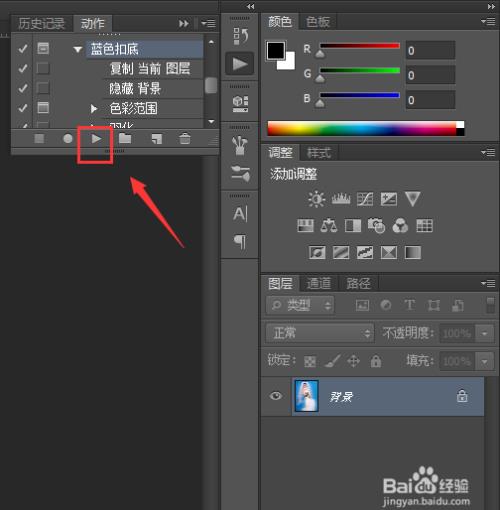Add a Color Balance scales icon
500x510 pixels.
[x=329, y=226]
